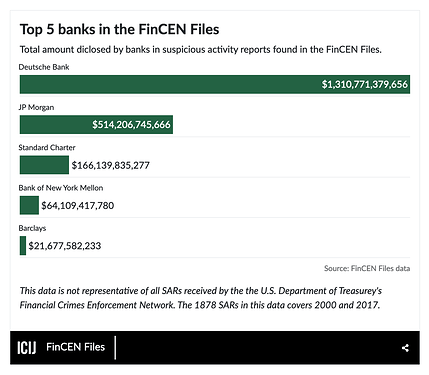The height and width of the screenshot is (375, 429).
Task: Click the $64,109,417,780 value label
Action: click(78, 206)
